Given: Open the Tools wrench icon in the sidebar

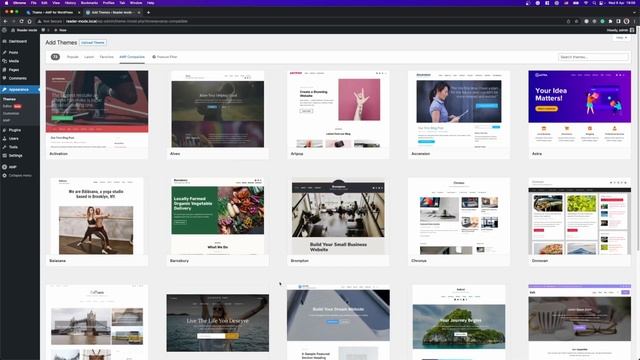Looking at the screenshot, I should (x=4, y=147).
